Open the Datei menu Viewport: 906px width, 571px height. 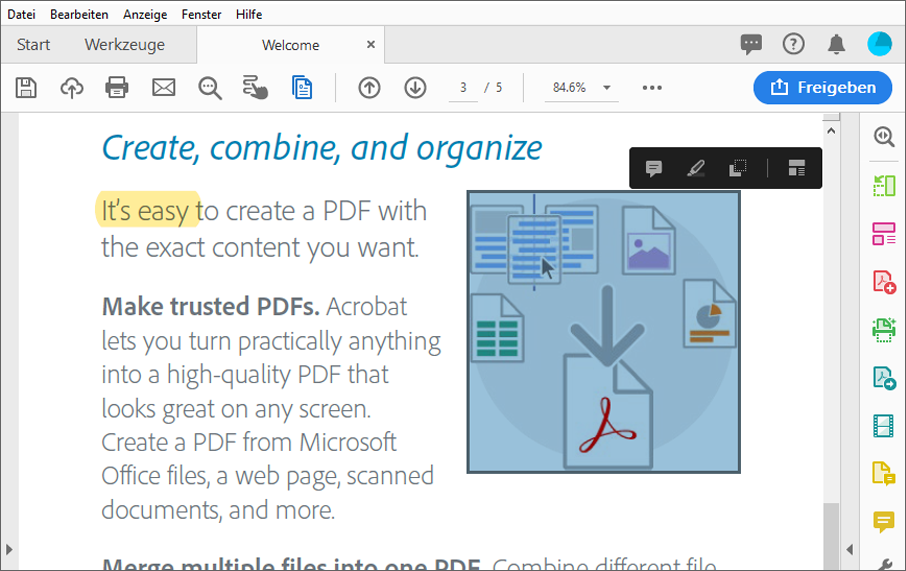point(21,14)
